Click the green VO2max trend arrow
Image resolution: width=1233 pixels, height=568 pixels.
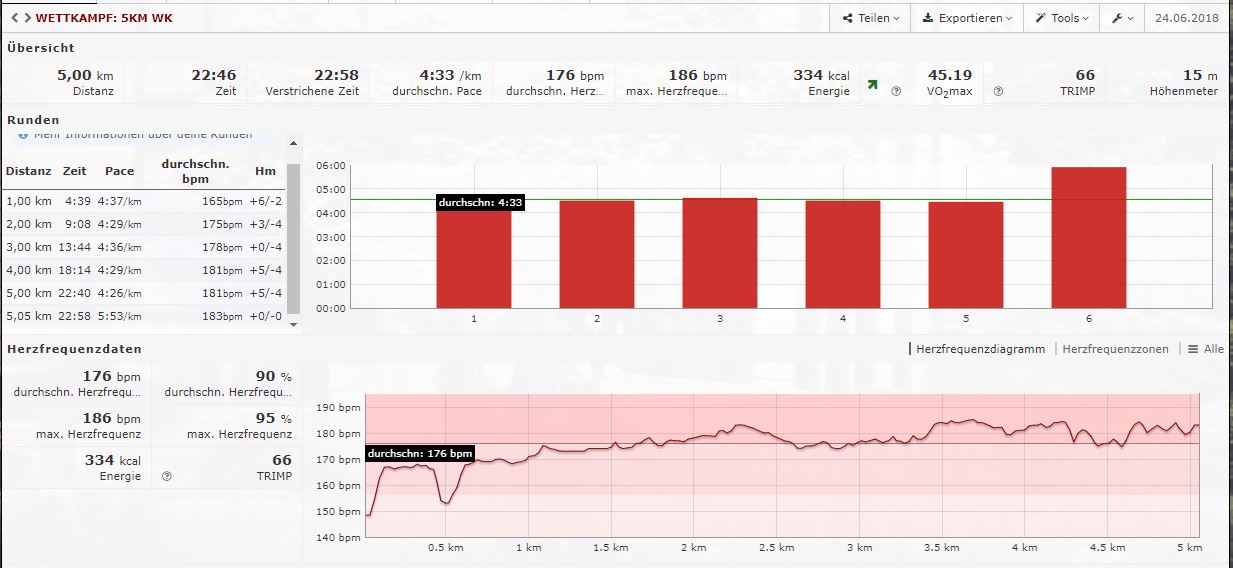(872, 86)
